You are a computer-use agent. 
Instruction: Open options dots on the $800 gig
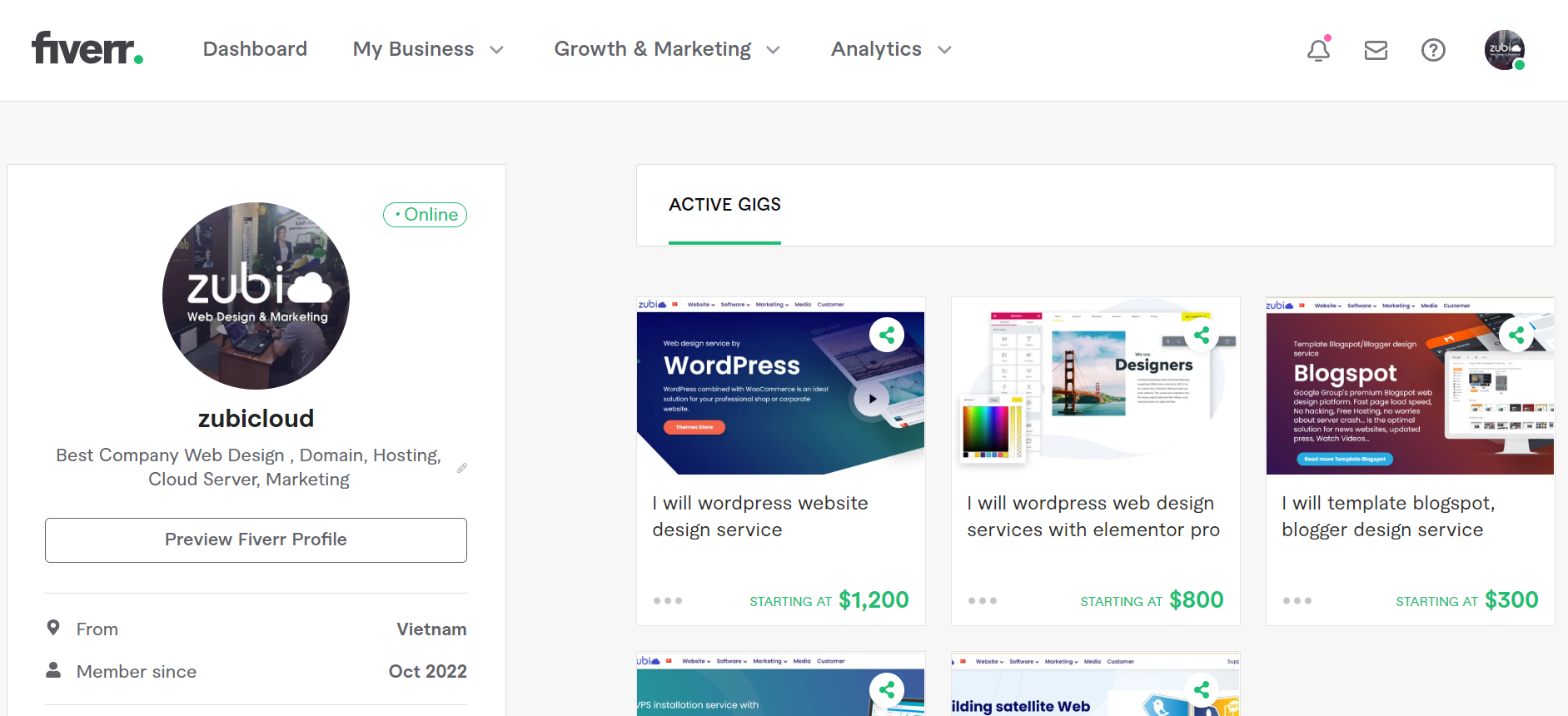983,600
